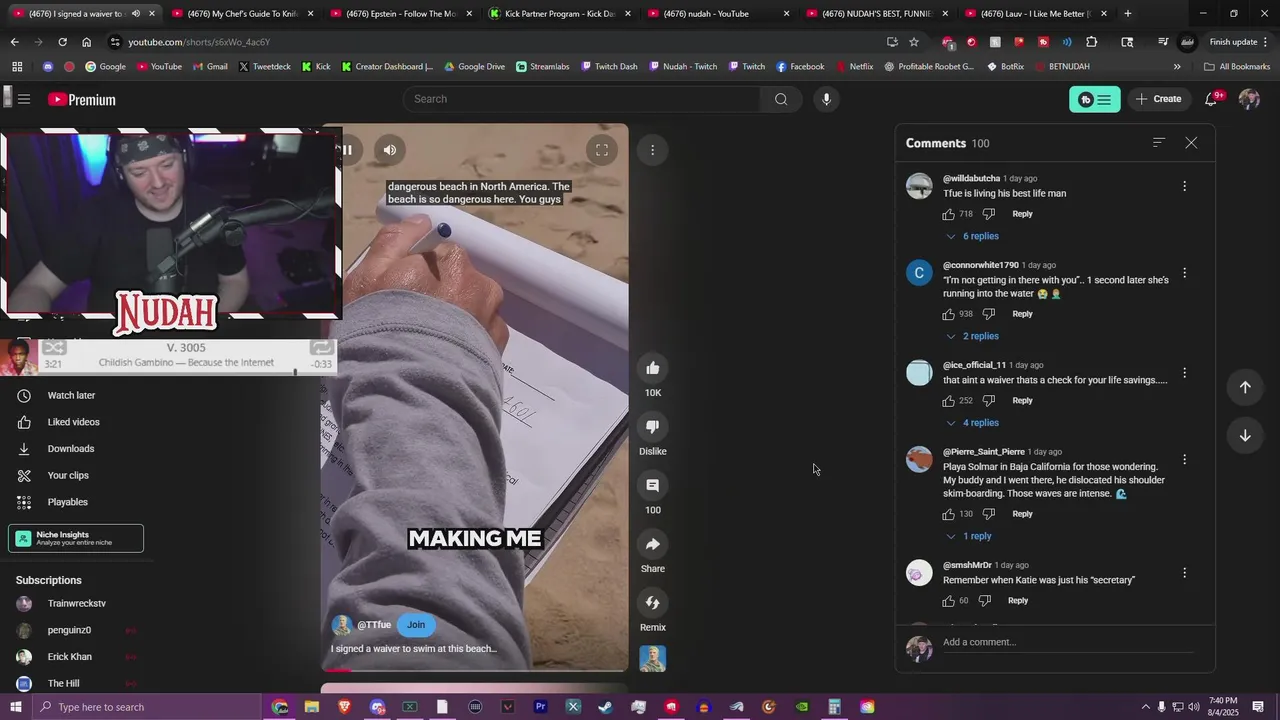Click the Create button

[1158, 99]
